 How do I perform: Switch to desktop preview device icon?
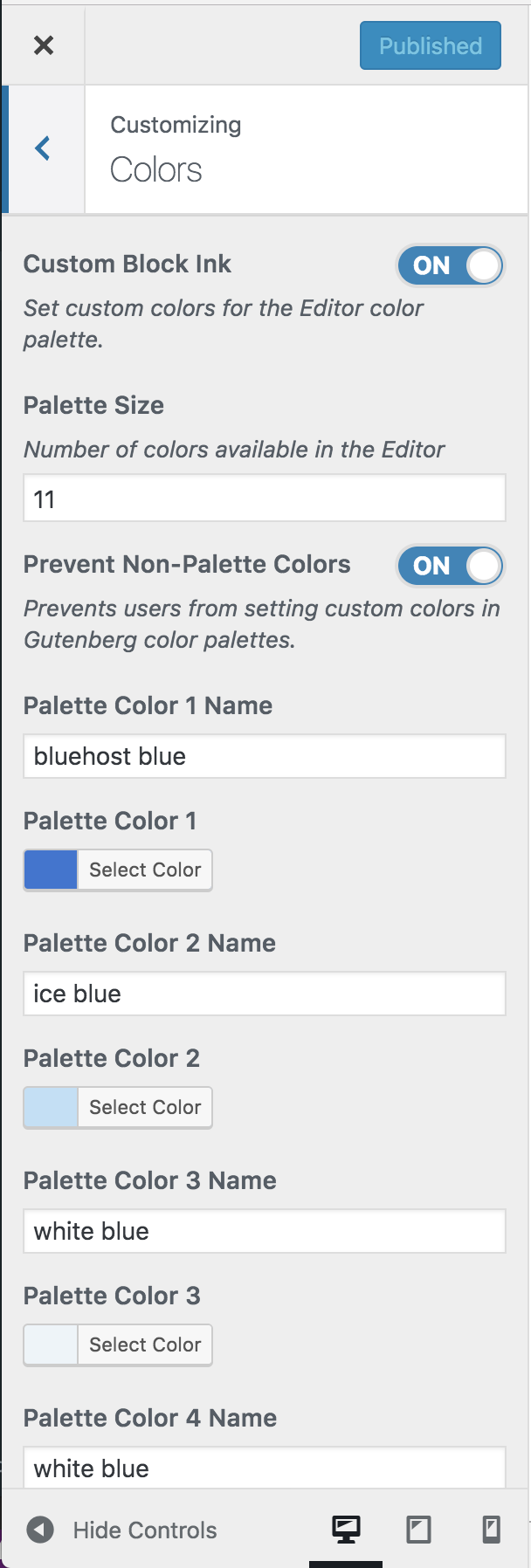[x=346, y=1530]
